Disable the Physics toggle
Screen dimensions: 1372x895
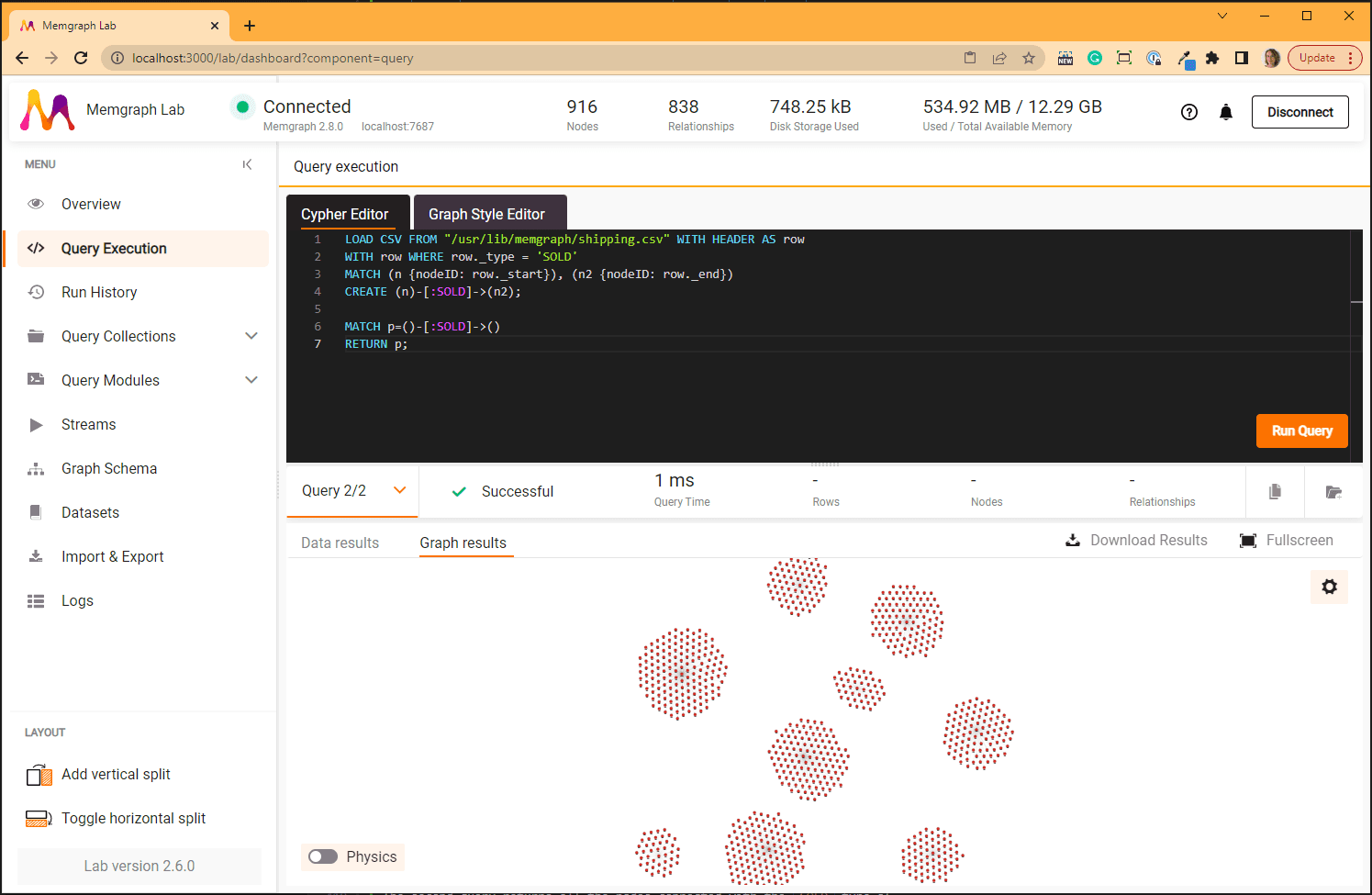click(x=323, y=856)
